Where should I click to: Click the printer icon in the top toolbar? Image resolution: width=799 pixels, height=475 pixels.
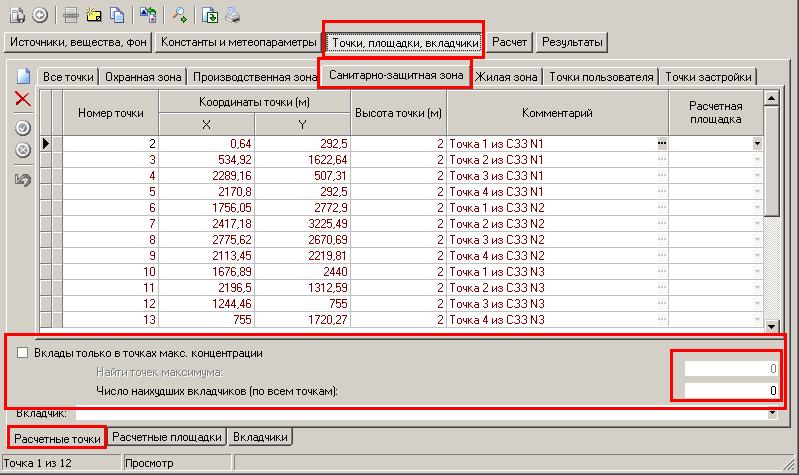point(232,14)
